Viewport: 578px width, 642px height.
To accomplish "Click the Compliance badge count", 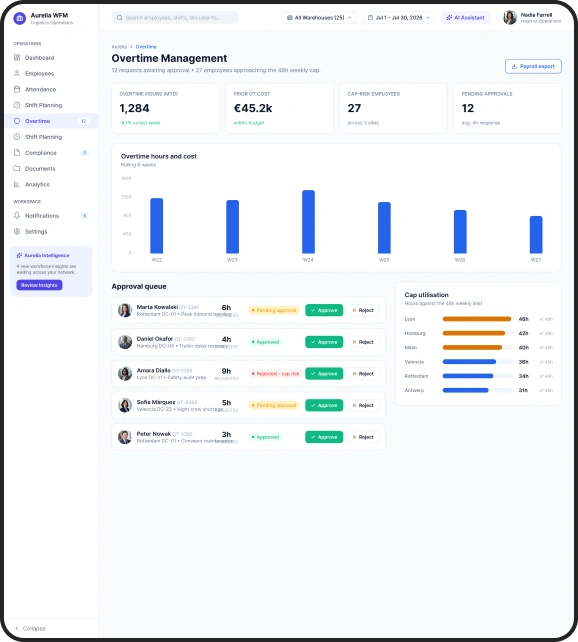I will click(x=84, y=153).
